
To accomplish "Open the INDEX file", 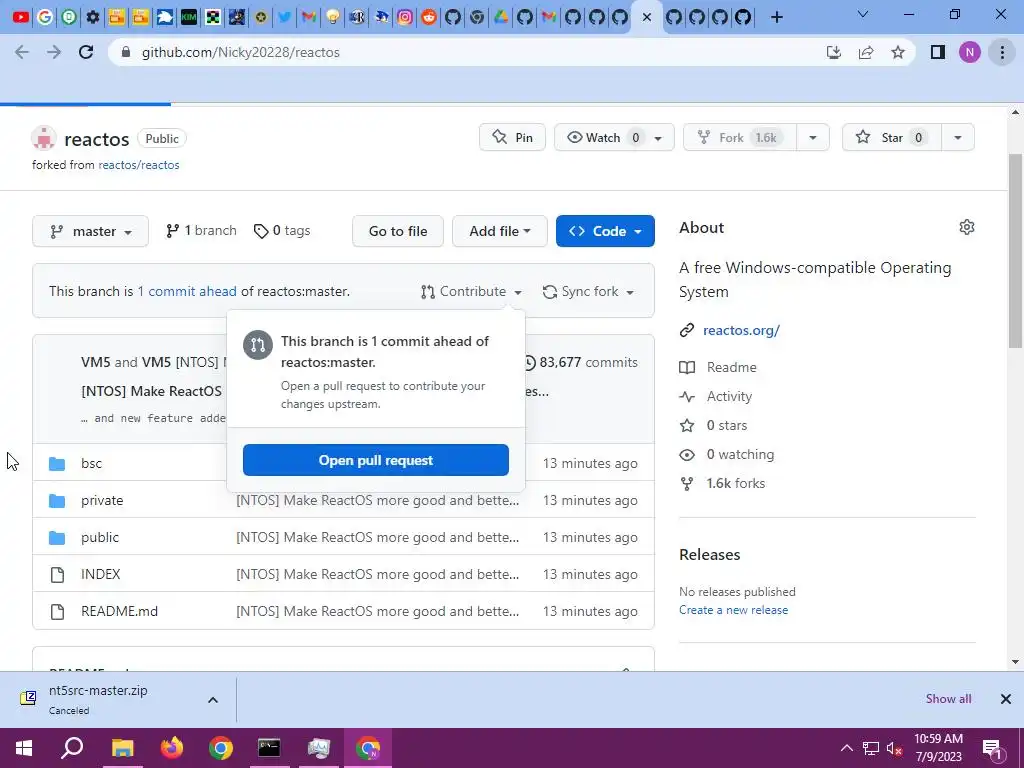I will pyautogui.click(x=101, y=574).
